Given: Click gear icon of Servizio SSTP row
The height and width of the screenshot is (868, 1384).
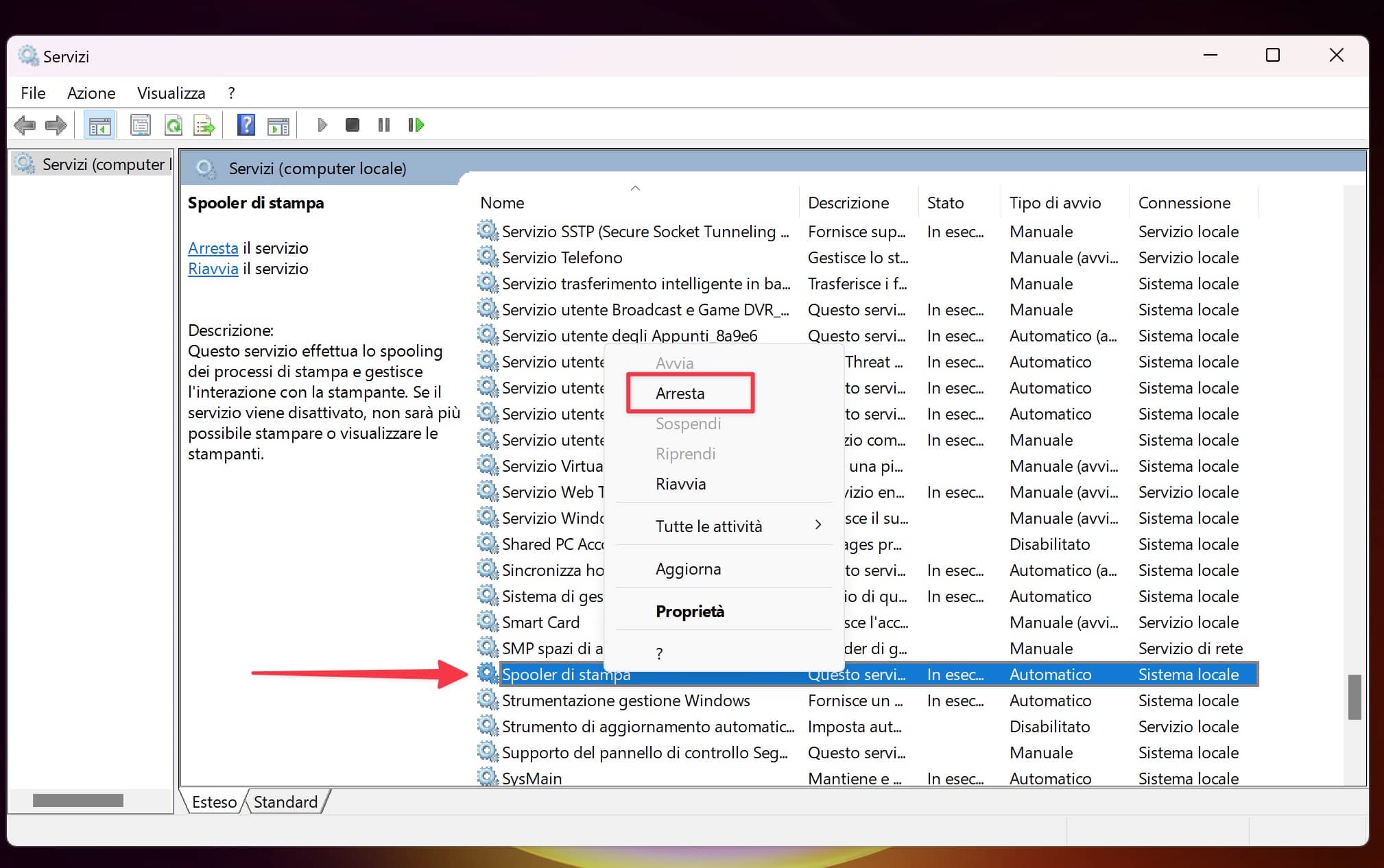Looking at the screenshot, I should tap(488, 231).
